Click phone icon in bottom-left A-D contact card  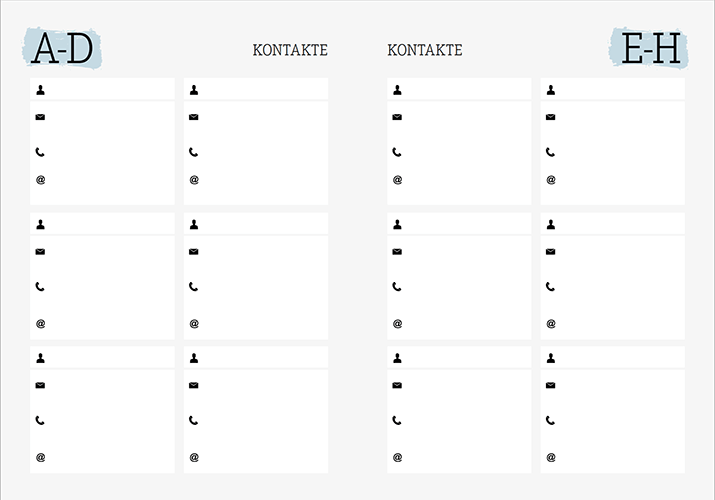40,420
